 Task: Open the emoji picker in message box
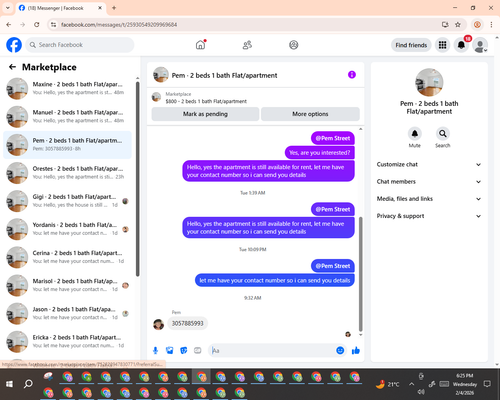click(340, 350)
